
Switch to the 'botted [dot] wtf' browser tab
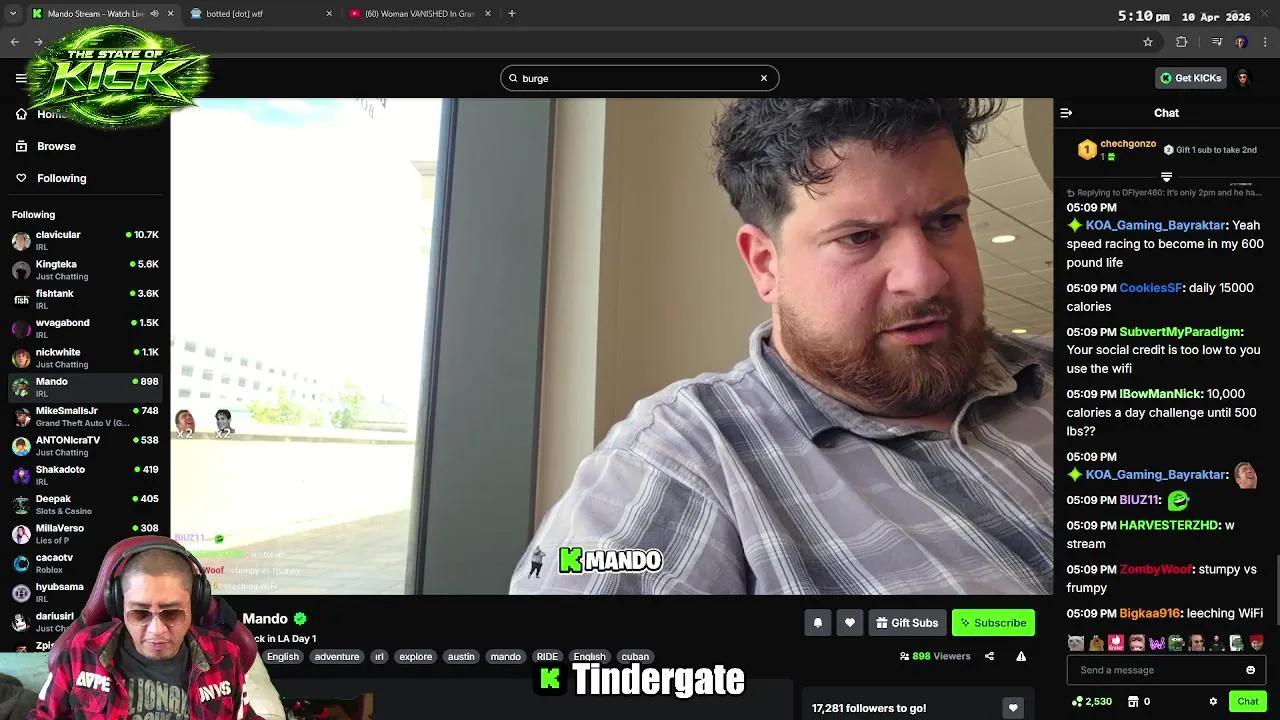coord(260,14)
